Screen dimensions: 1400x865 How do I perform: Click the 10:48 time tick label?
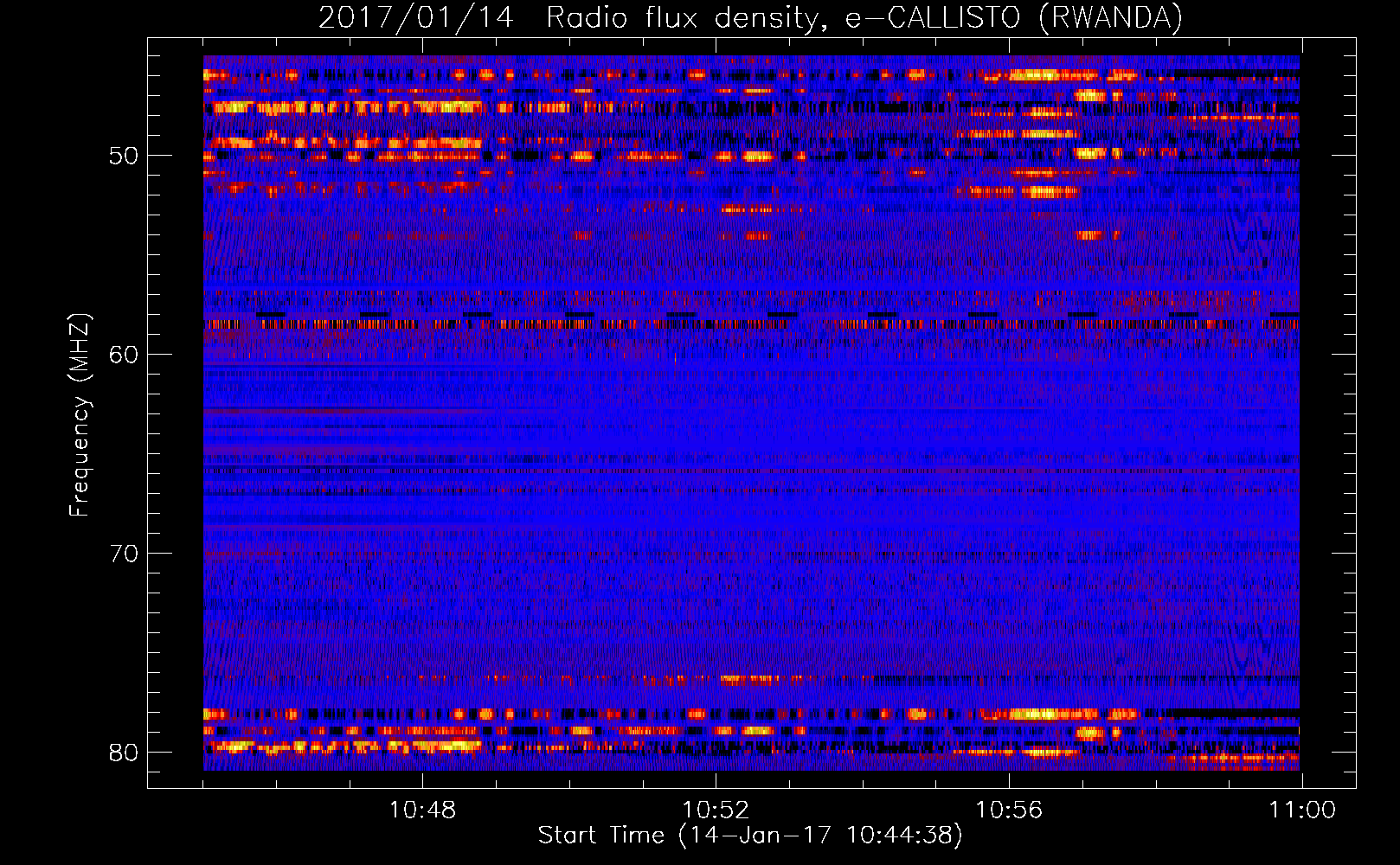422,811
